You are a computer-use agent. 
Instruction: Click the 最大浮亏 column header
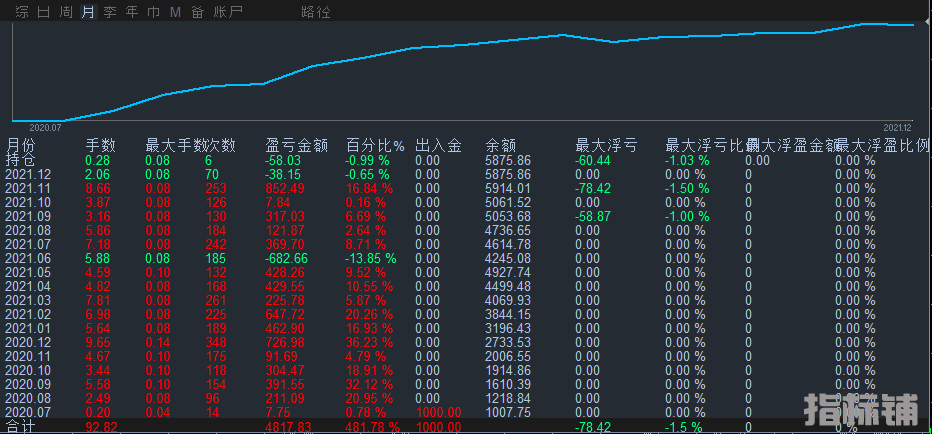(x=606, y=145)
